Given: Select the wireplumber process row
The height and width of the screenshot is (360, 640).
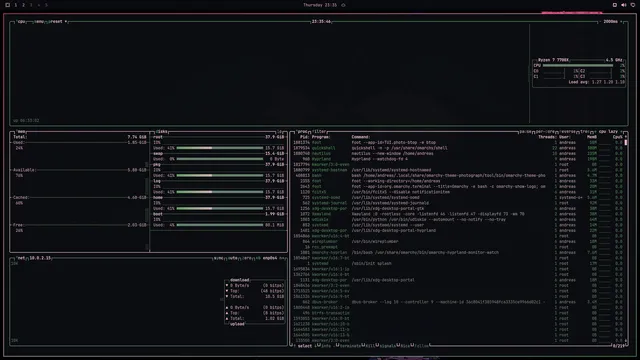Looking at the screenshot, I should tap(458, 242).
